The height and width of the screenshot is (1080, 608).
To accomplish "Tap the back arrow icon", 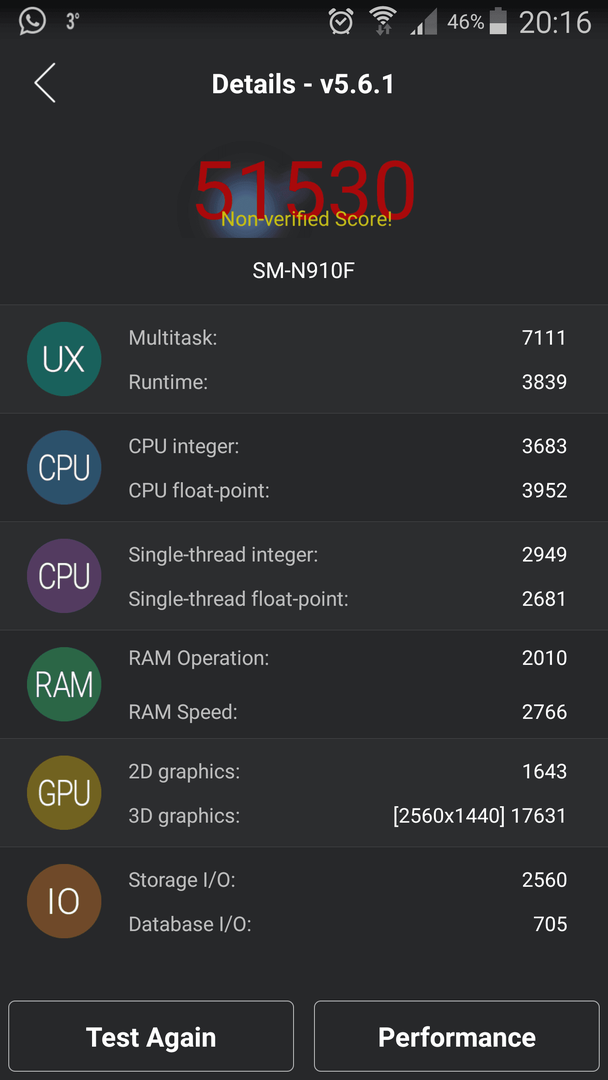I will (x=45, y=83).
